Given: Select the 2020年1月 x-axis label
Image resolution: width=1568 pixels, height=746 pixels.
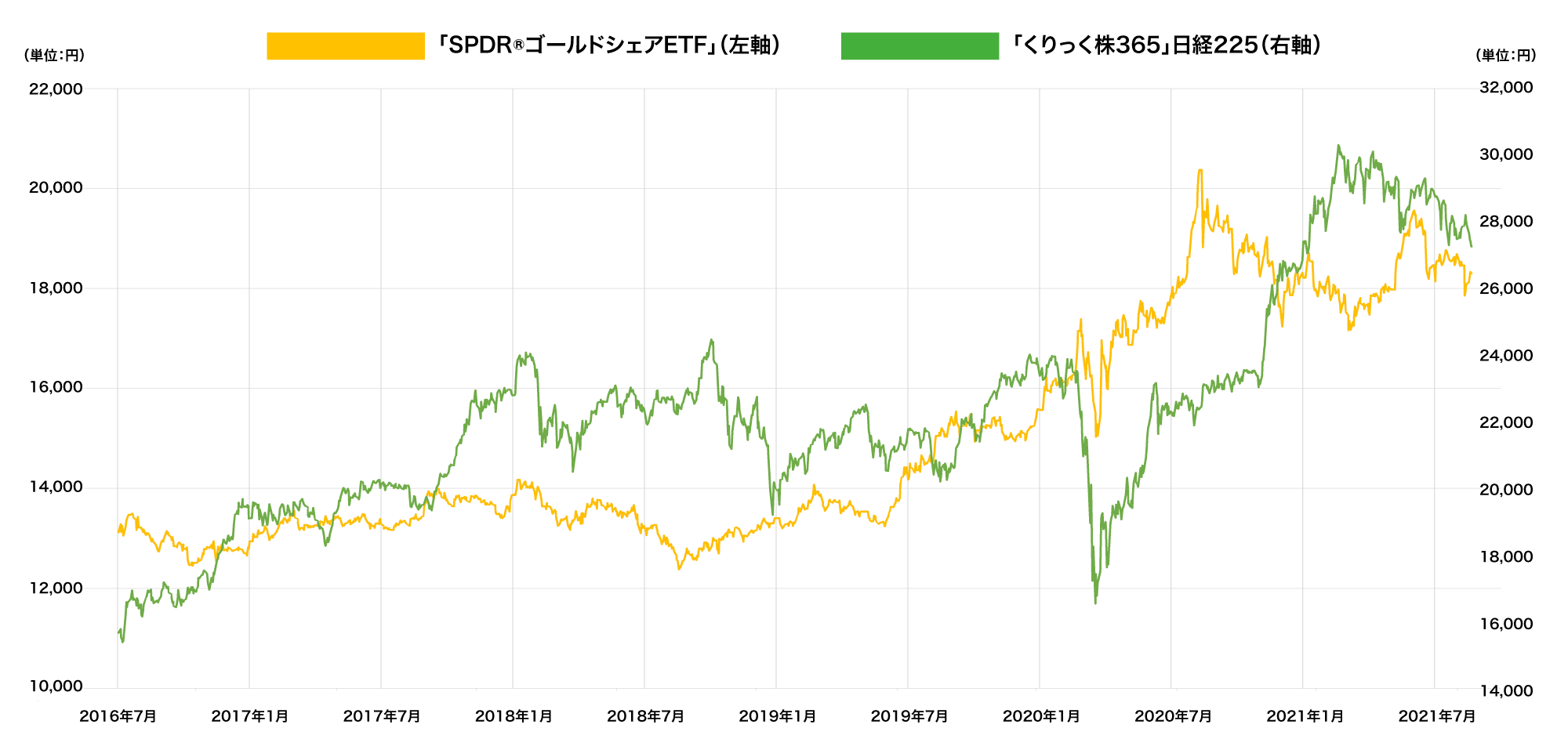Looking at the screenshot, I should pos(1041,716).
